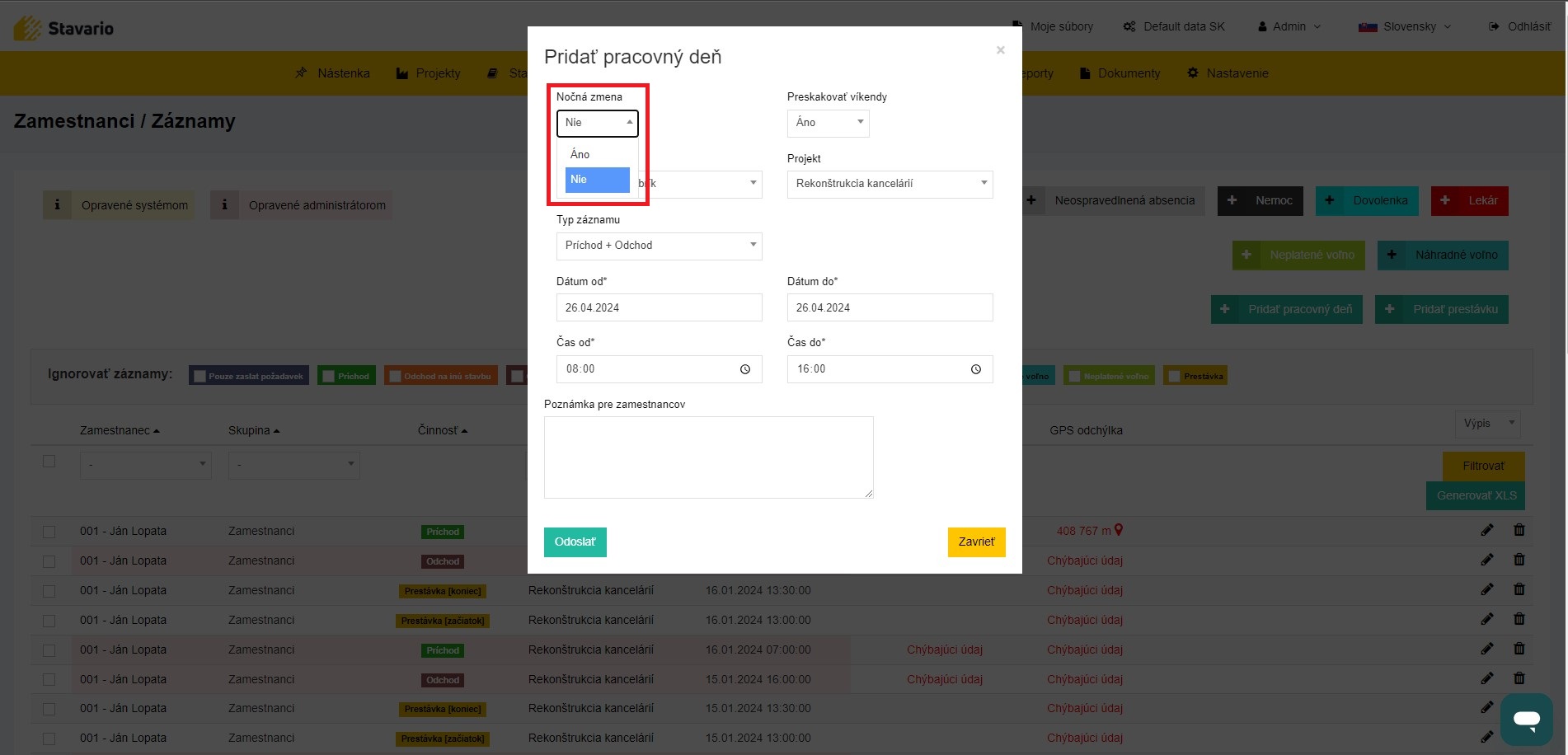The width and height of the screenshot is (1568, 755).
Task: Open the Nastavenie menu item
Action: tap(1228, 73)
